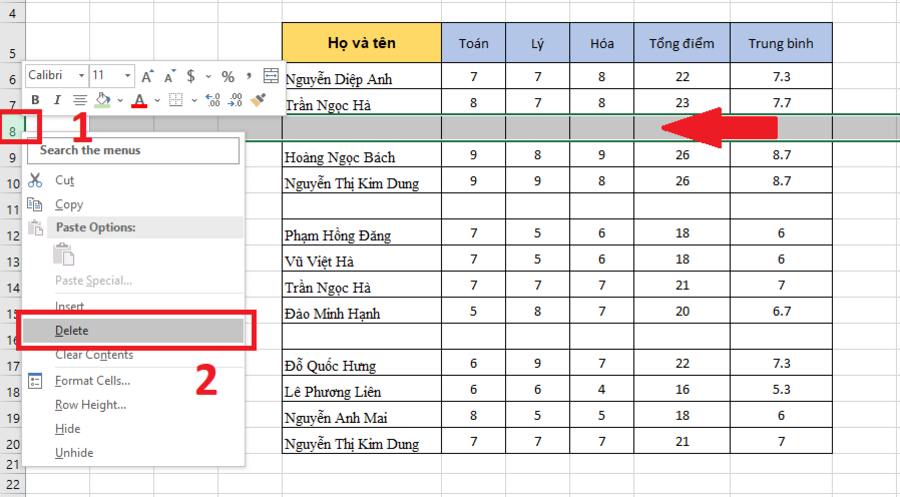
Task: Click the total 23 cell
Action: [x=682, y=102]
